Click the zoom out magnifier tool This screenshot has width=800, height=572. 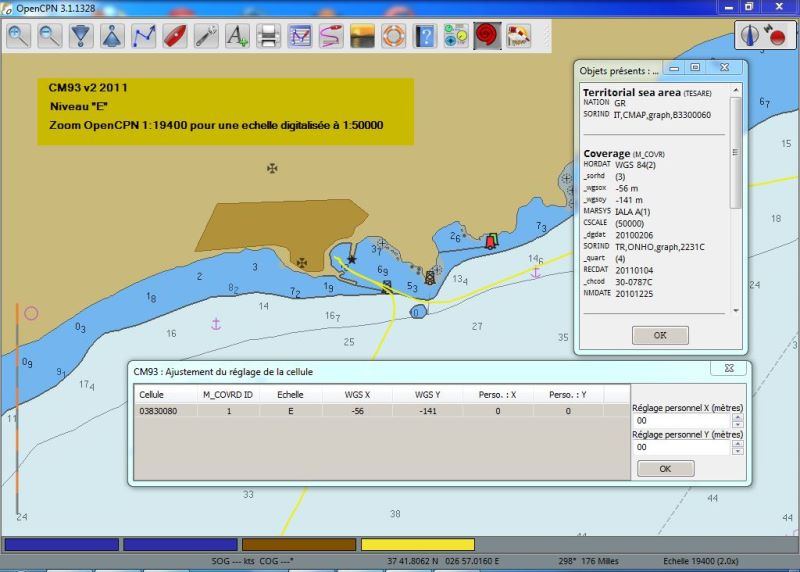49,36
